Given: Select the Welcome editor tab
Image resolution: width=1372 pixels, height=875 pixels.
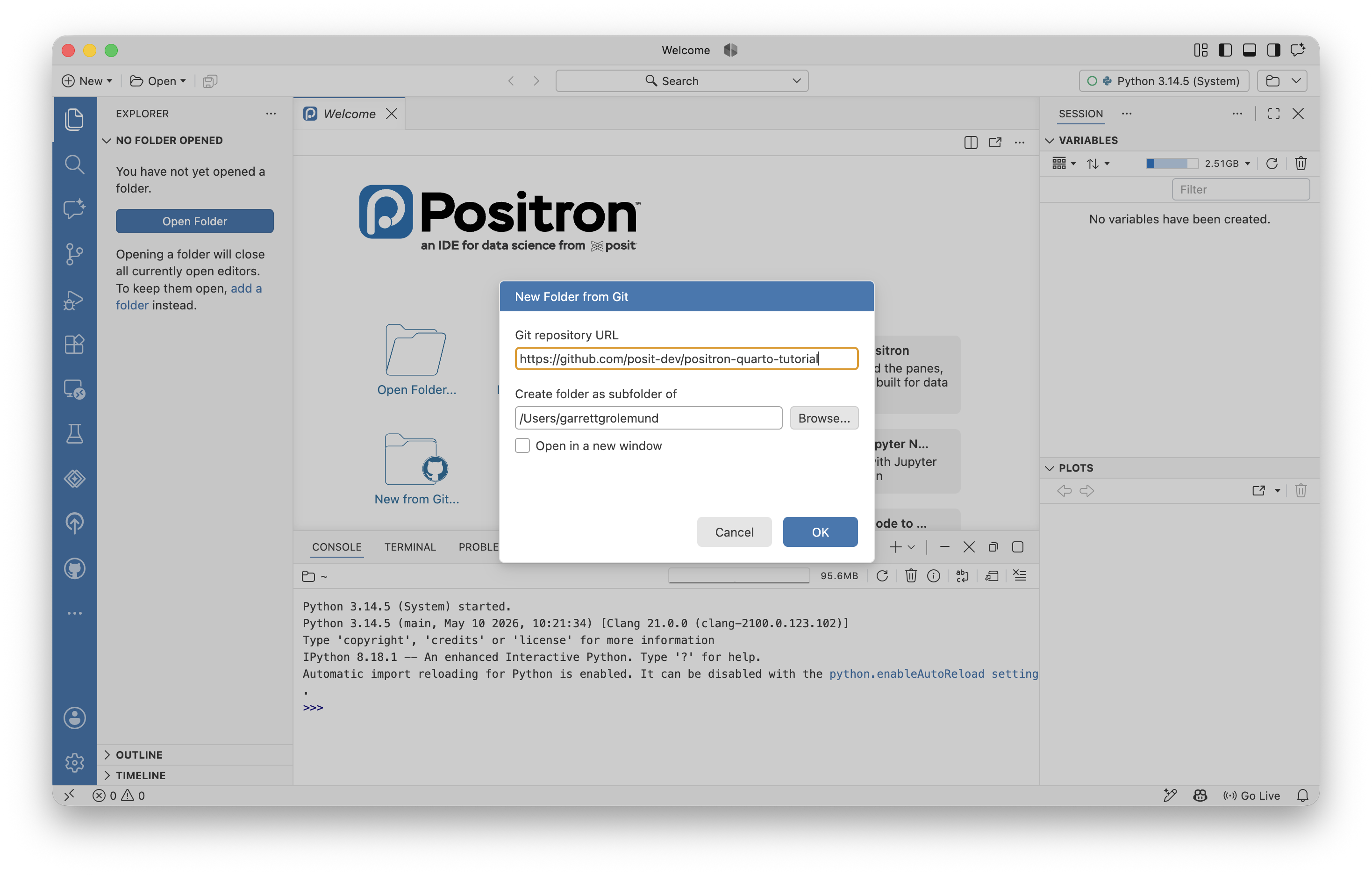Looking at the screenshot, I should click(349, 114).
